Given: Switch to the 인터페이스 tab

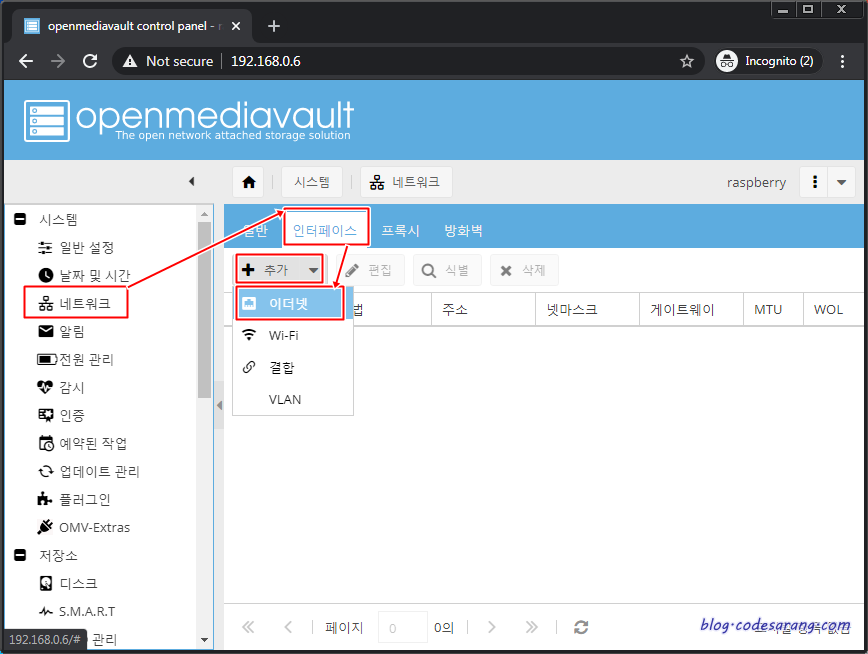Looking at the screenshot, I should click(325, 230).
